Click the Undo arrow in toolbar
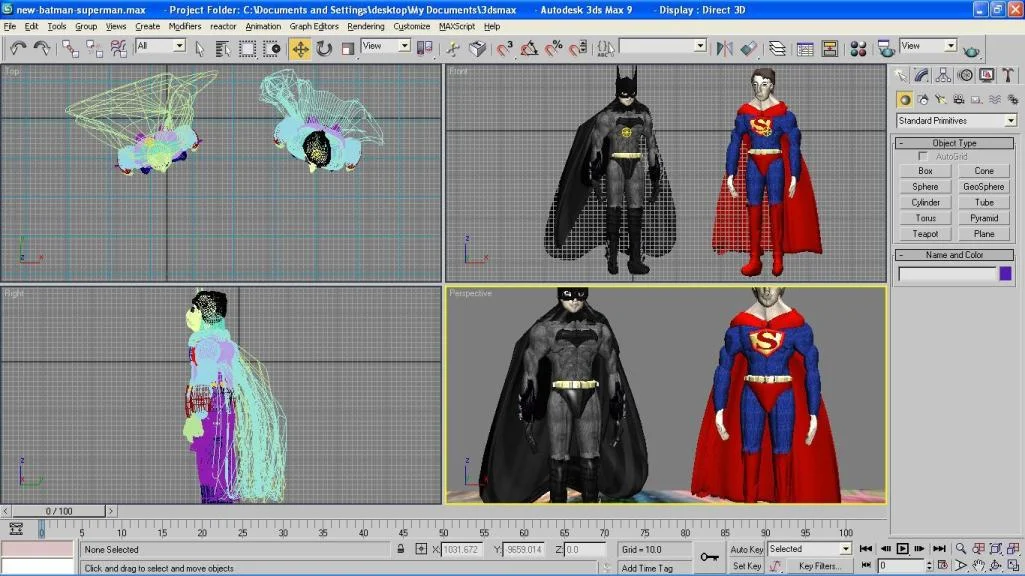 click(x=18, y=48)
